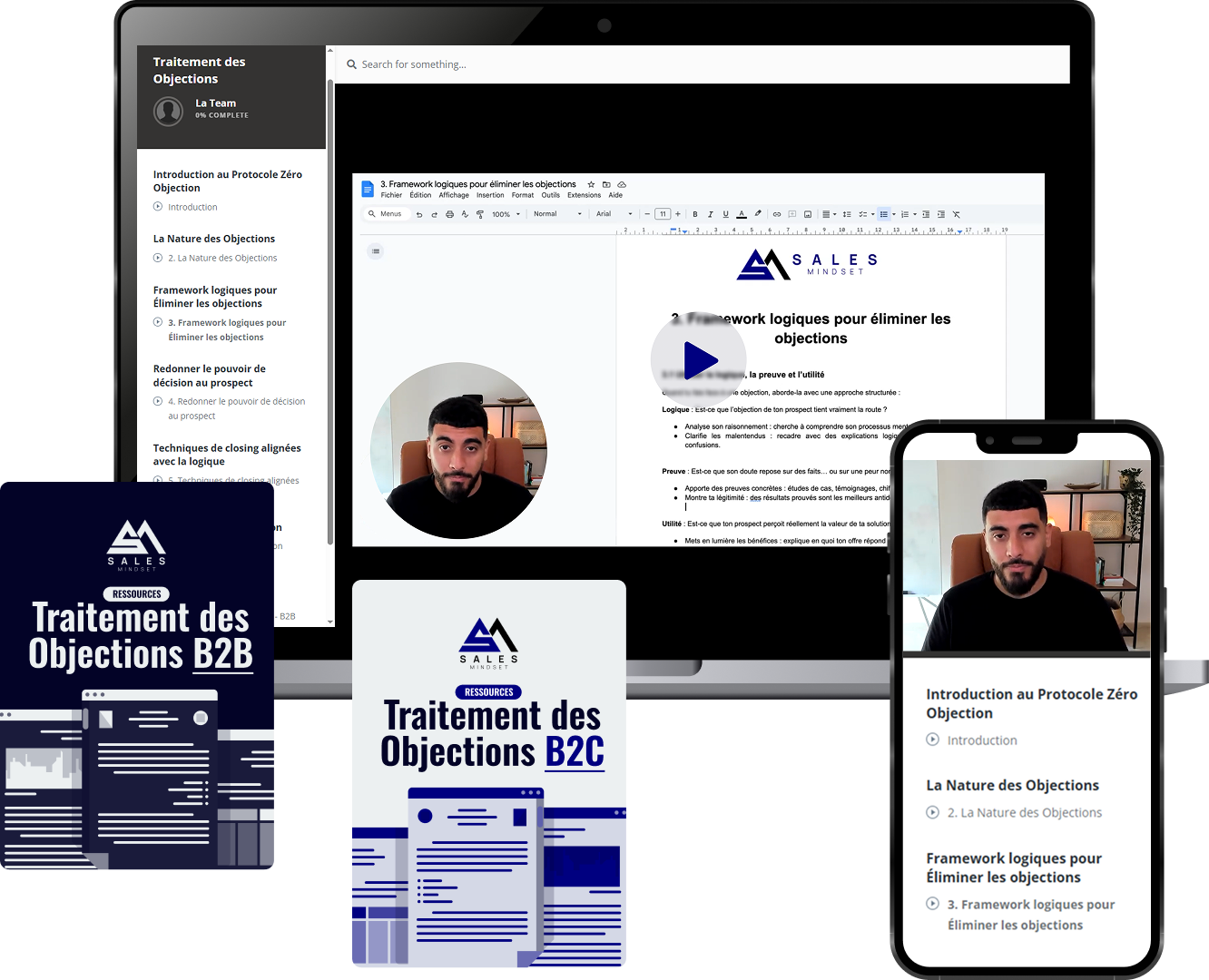Select the paint format roller icon
1209x980 pixels.
coord(480,215)
